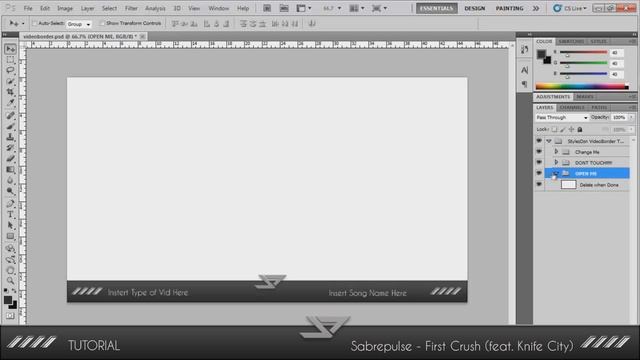Launch Bridge from application bar
Viewport: 640px width, 360px height.
point(267,8)
